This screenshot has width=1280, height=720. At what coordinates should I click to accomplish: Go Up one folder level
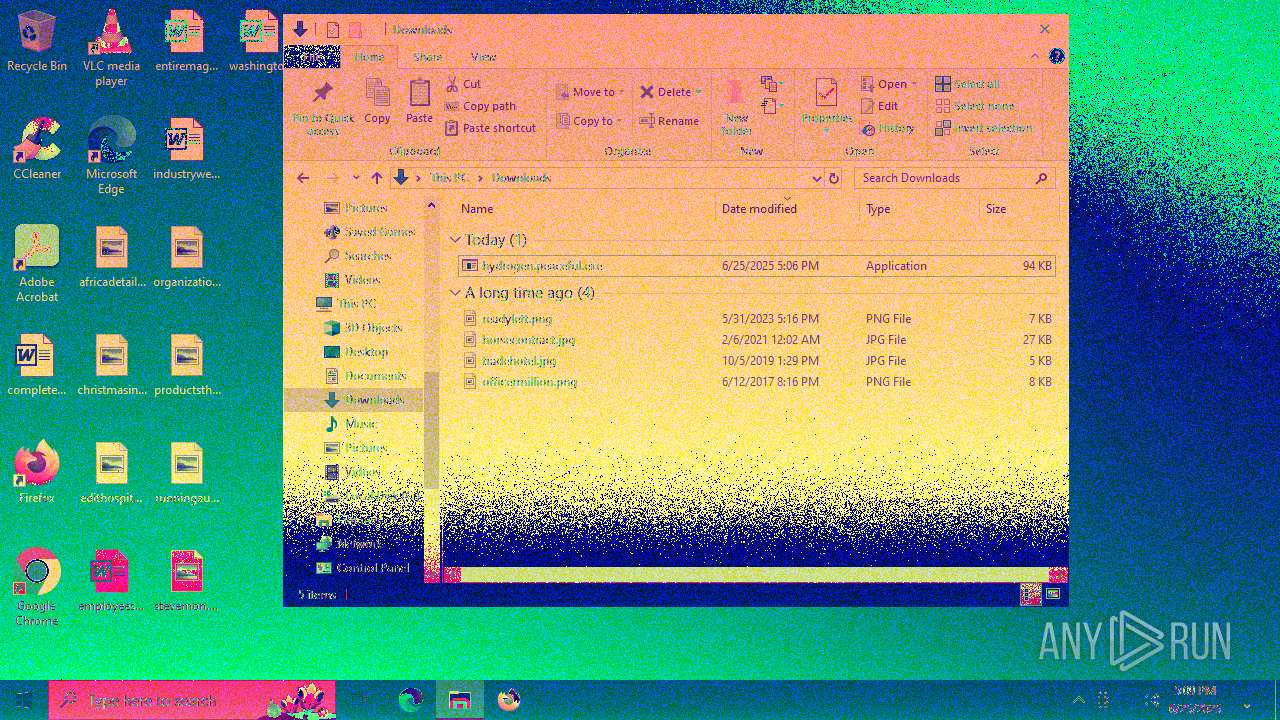coord(376,178)
